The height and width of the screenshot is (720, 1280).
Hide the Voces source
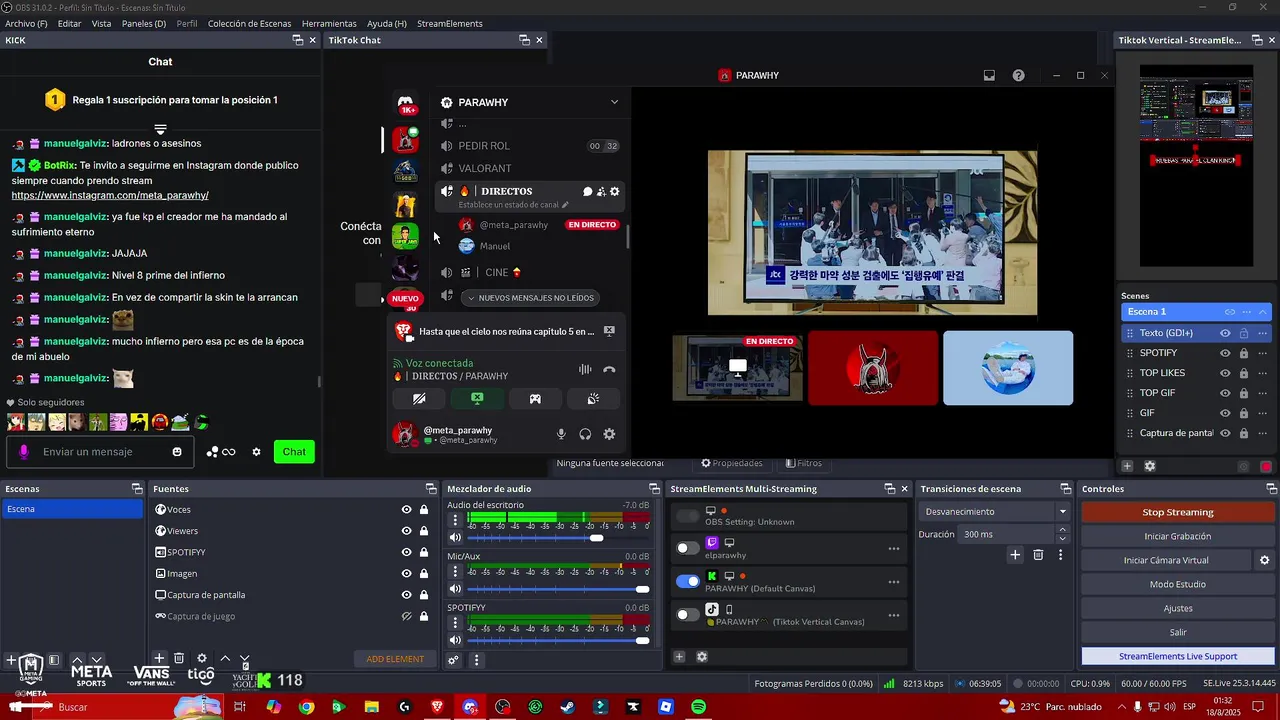click(406, 510)
